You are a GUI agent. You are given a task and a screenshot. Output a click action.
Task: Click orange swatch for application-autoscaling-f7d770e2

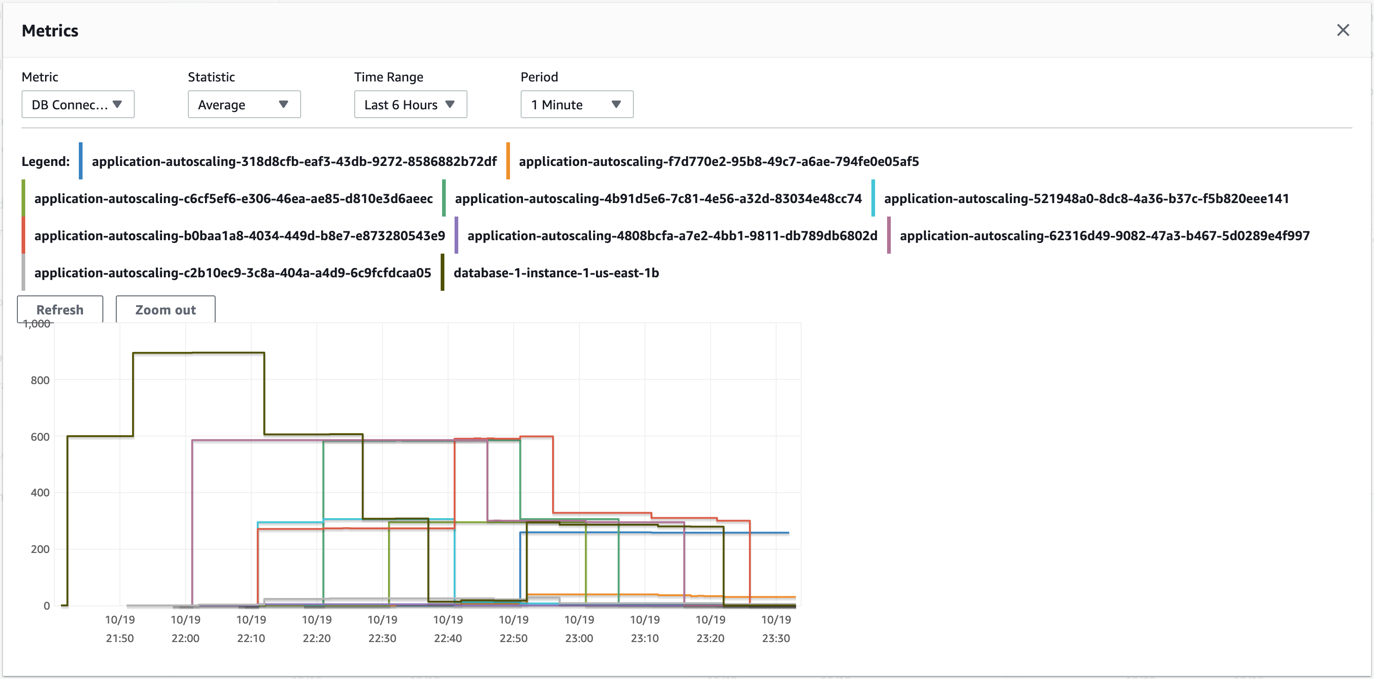point(508,161)
